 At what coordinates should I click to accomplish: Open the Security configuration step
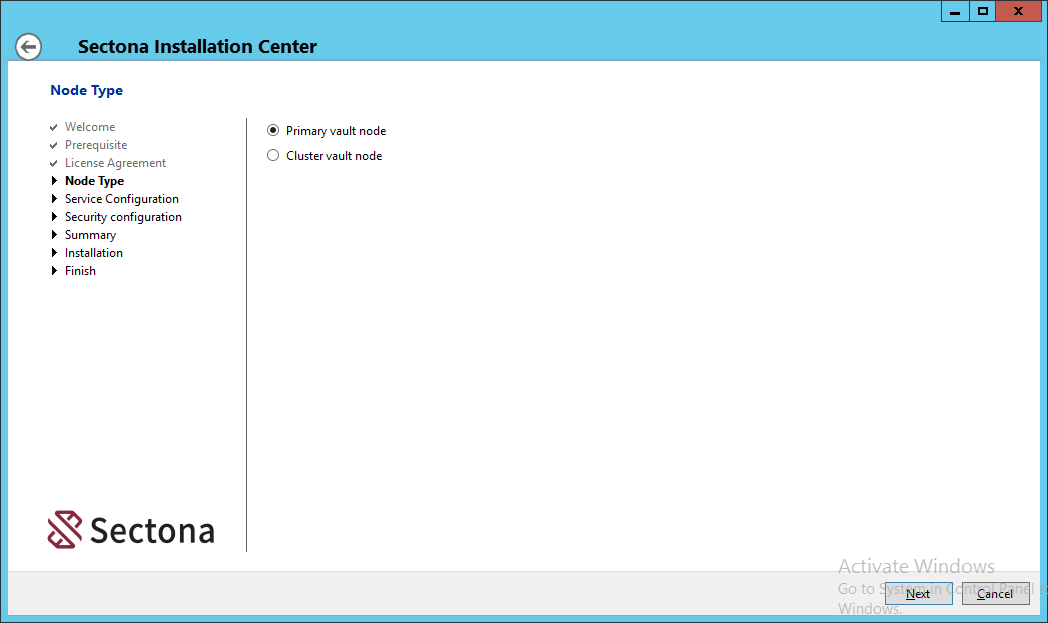tap(123, 217)
